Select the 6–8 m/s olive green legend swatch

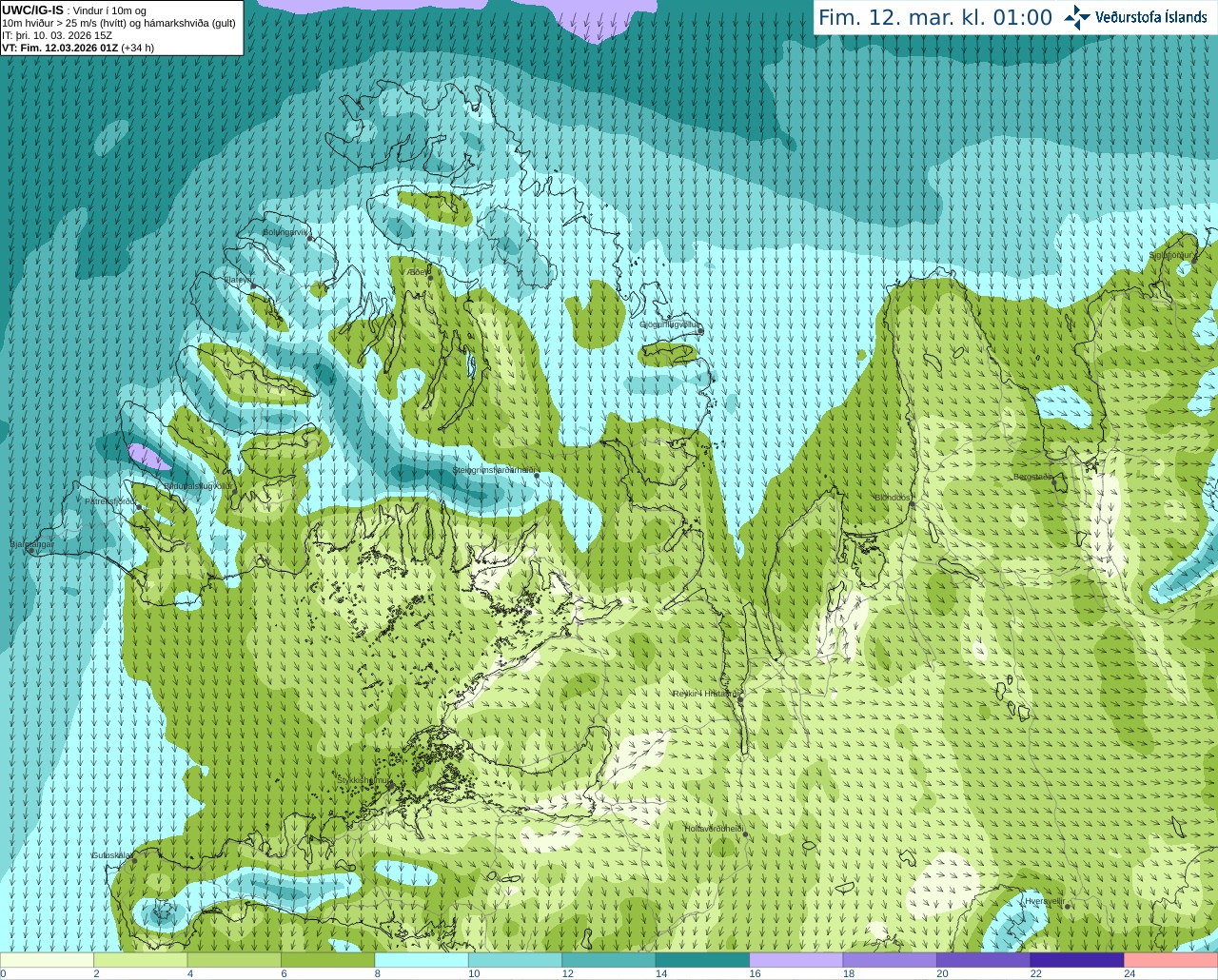coord(327,960)
